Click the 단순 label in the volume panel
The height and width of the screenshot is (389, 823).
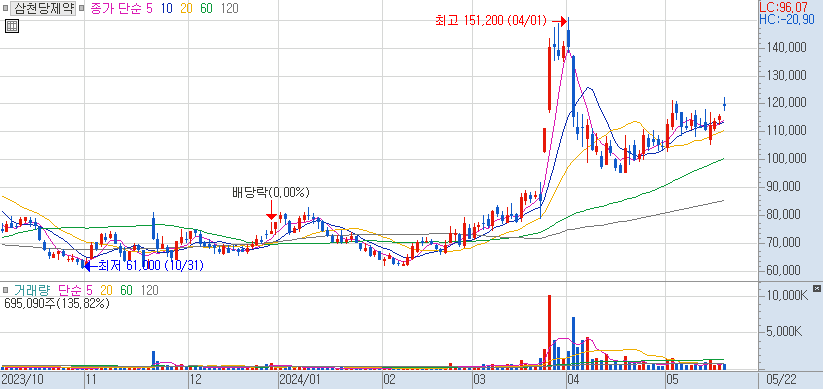pos(70,290)
